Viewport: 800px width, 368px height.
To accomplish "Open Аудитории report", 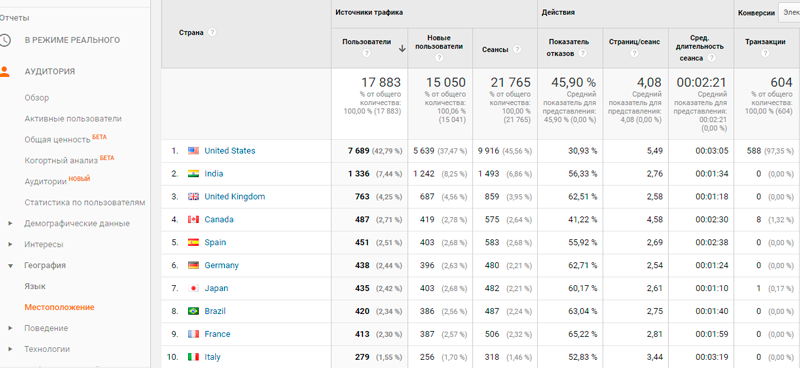I will [x=45, y=181].
